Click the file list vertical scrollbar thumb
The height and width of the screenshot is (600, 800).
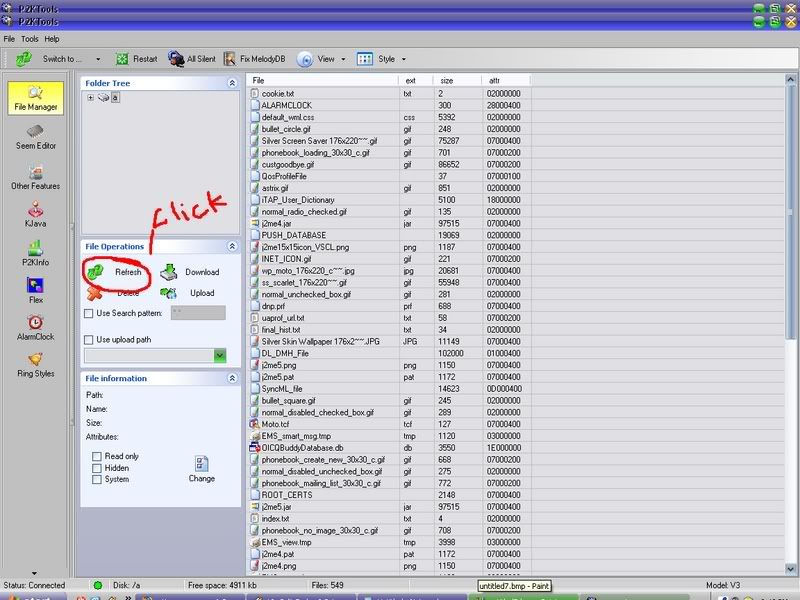(790, 214)
